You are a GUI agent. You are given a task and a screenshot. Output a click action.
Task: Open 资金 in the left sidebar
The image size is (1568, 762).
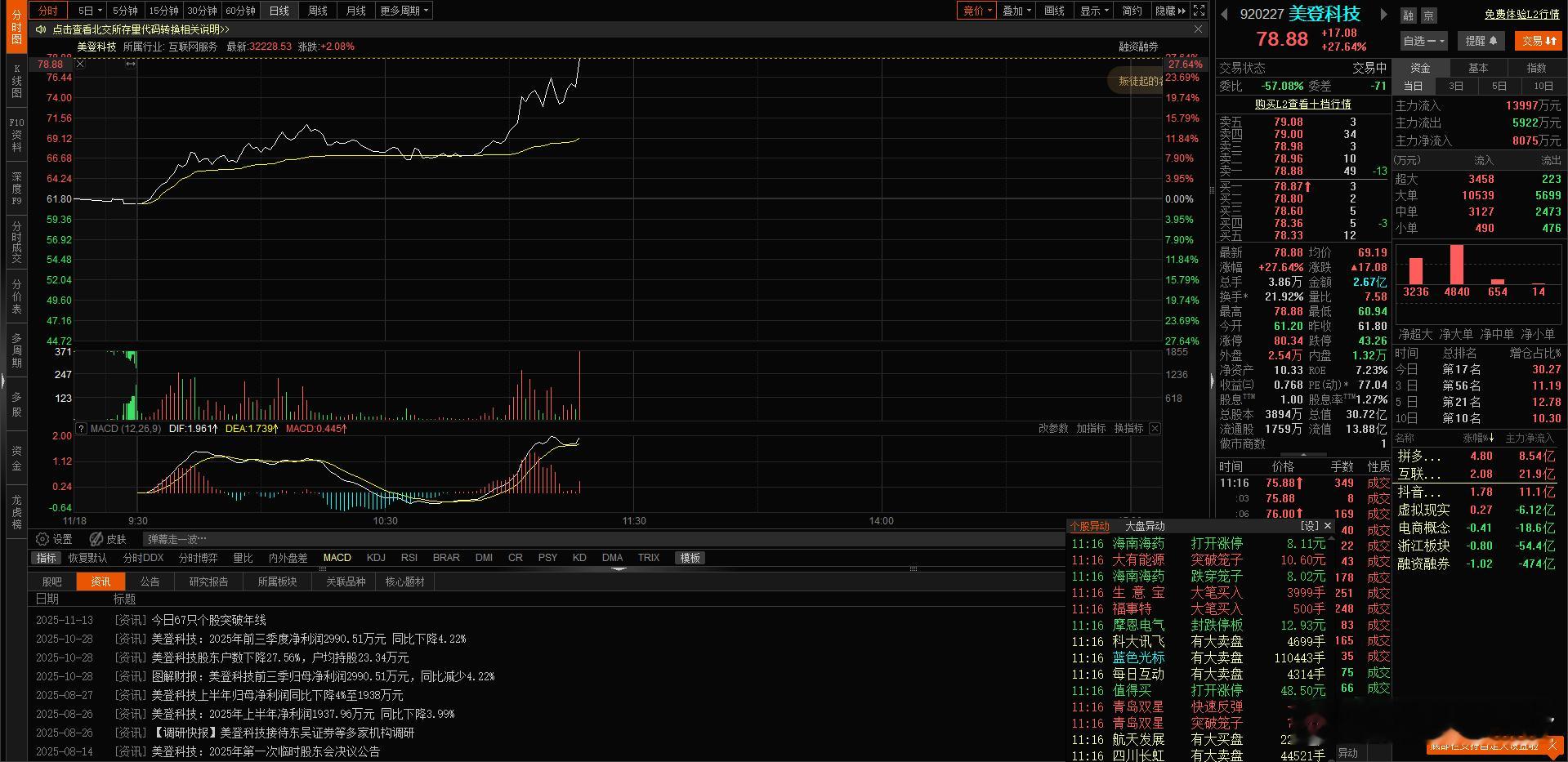click(x=16, y=458)
